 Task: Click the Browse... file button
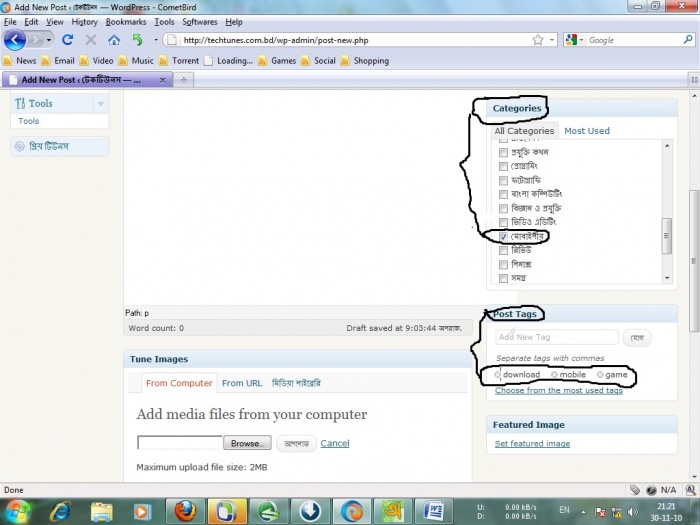(247, 443)
